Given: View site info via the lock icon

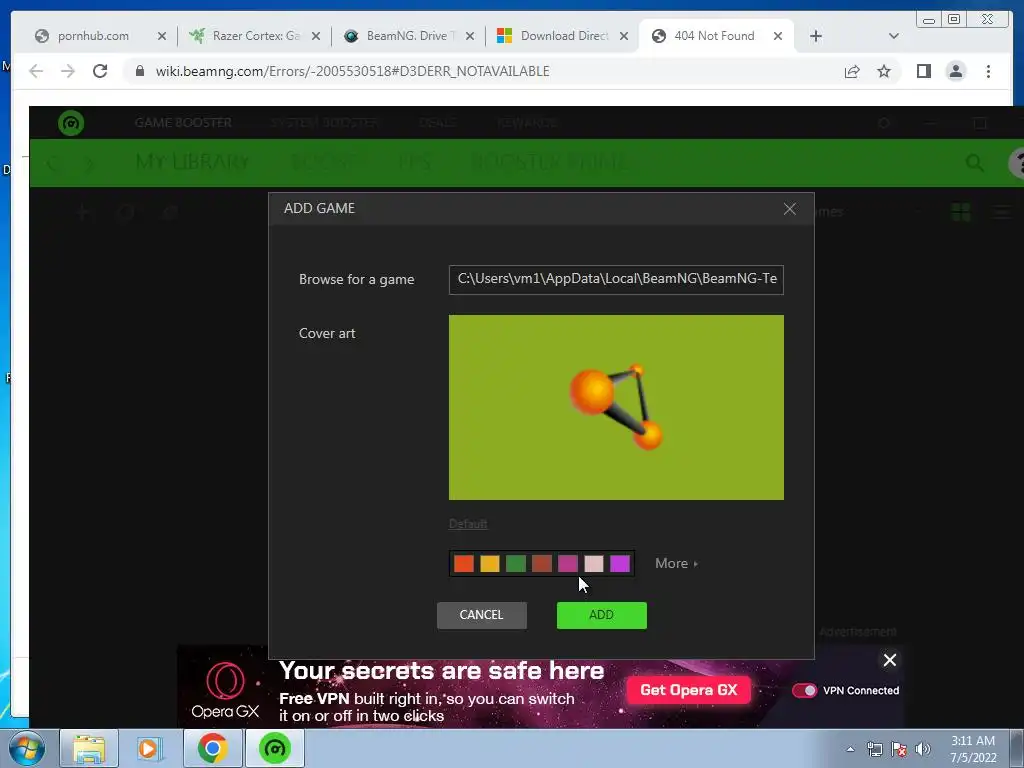Looking at the screenshot, I should (140, 71).
